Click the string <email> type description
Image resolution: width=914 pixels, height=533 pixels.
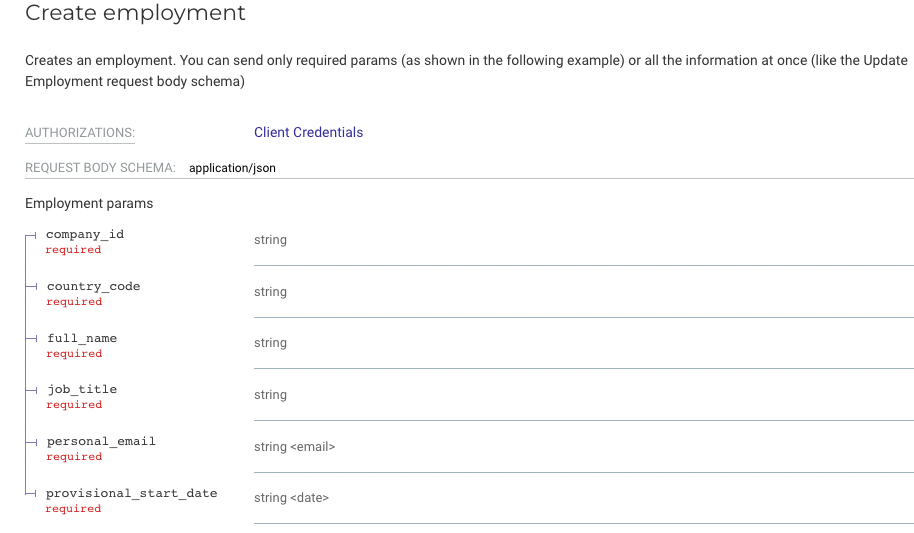[x=294, y=446]
